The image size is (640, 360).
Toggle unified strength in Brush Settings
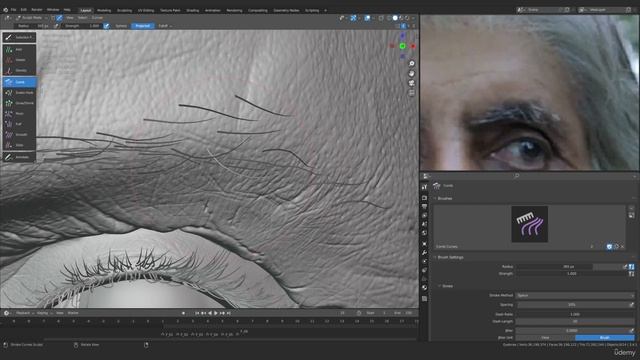point(632,274)
